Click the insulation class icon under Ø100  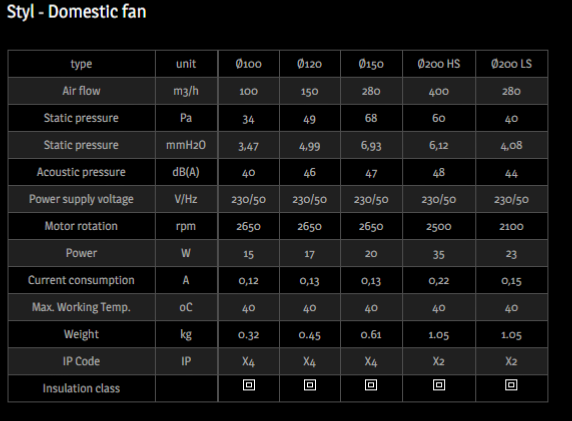(x=249, y=385)
